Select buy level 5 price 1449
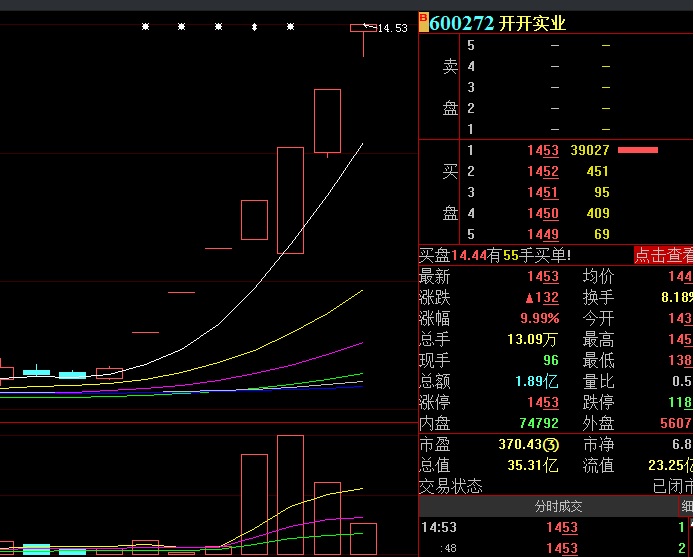695x557 pixels. [x=543, y=234]
